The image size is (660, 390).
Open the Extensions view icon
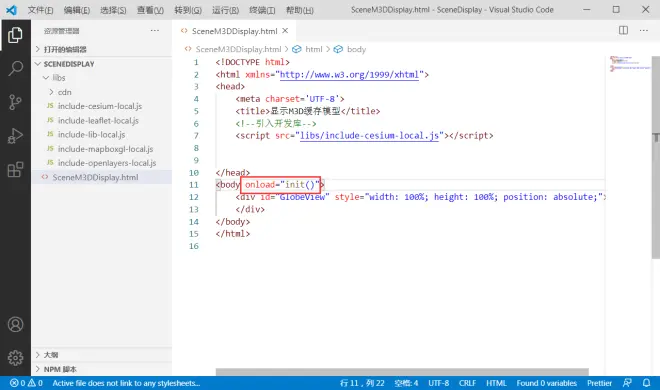point(15,170)
